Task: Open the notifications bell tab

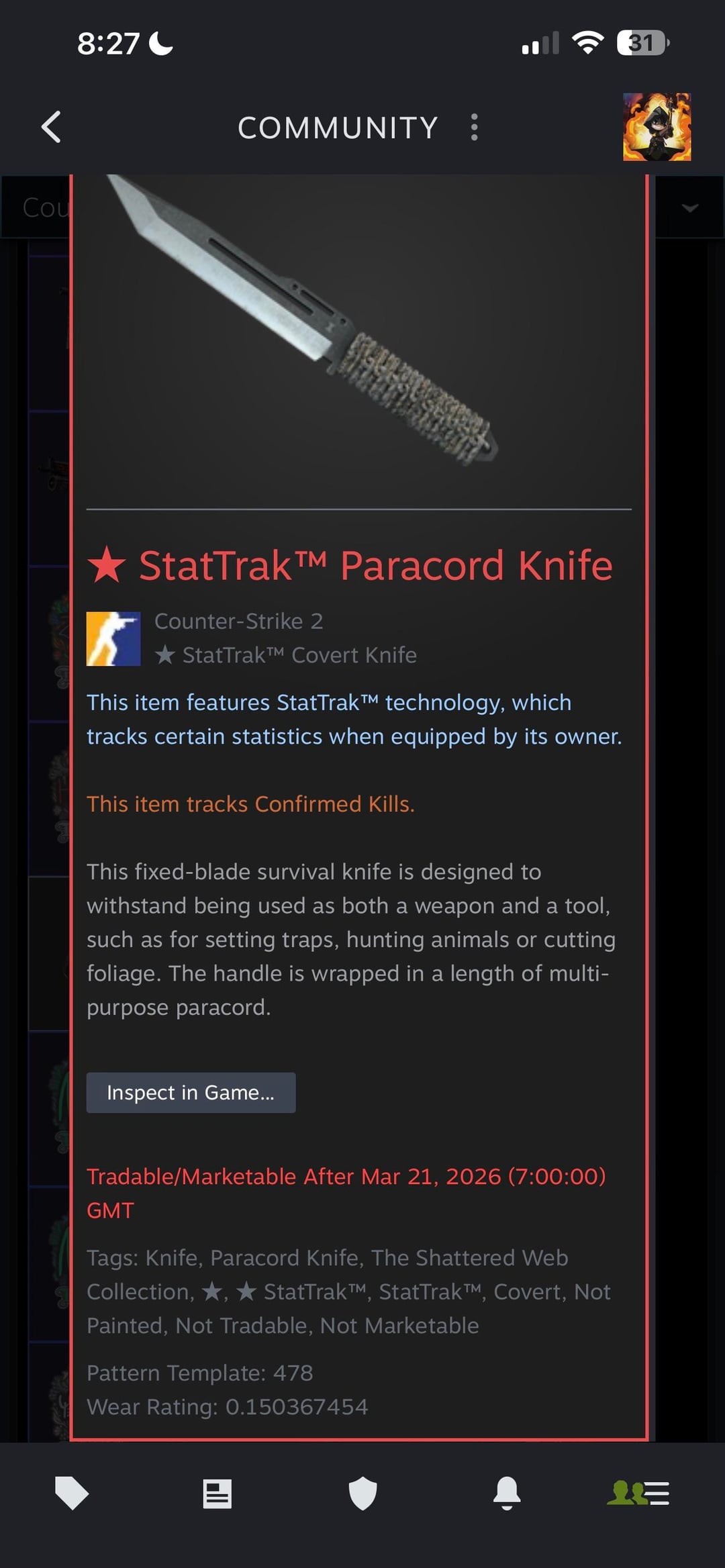Action: tap(507, 1493)
